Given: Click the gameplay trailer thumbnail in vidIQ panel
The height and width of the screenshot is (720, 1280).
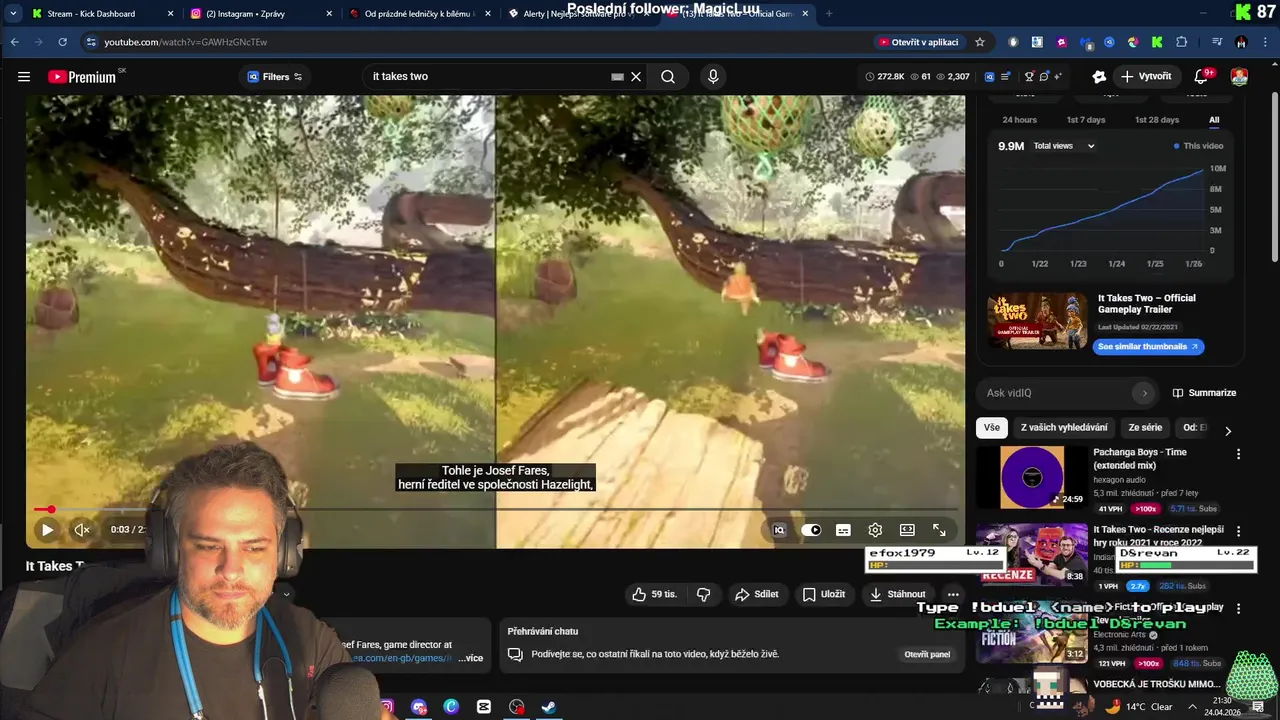Looking at the screenshot, I should coord(1037,321).
